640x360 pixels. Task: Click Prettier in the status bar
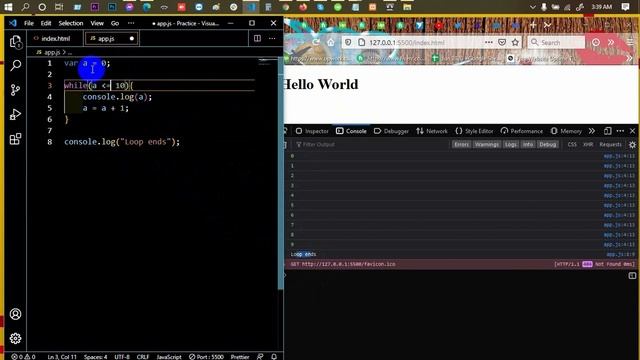pos(240,357)
